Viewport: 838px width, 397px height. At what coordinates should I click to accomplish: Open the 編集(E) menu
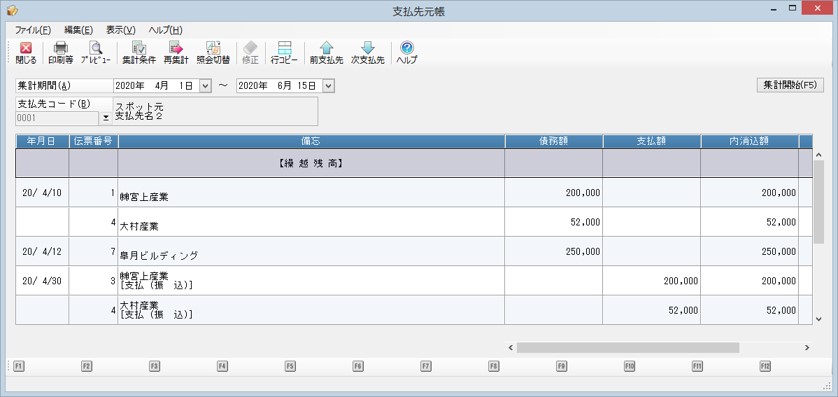(x=78, y=30)
